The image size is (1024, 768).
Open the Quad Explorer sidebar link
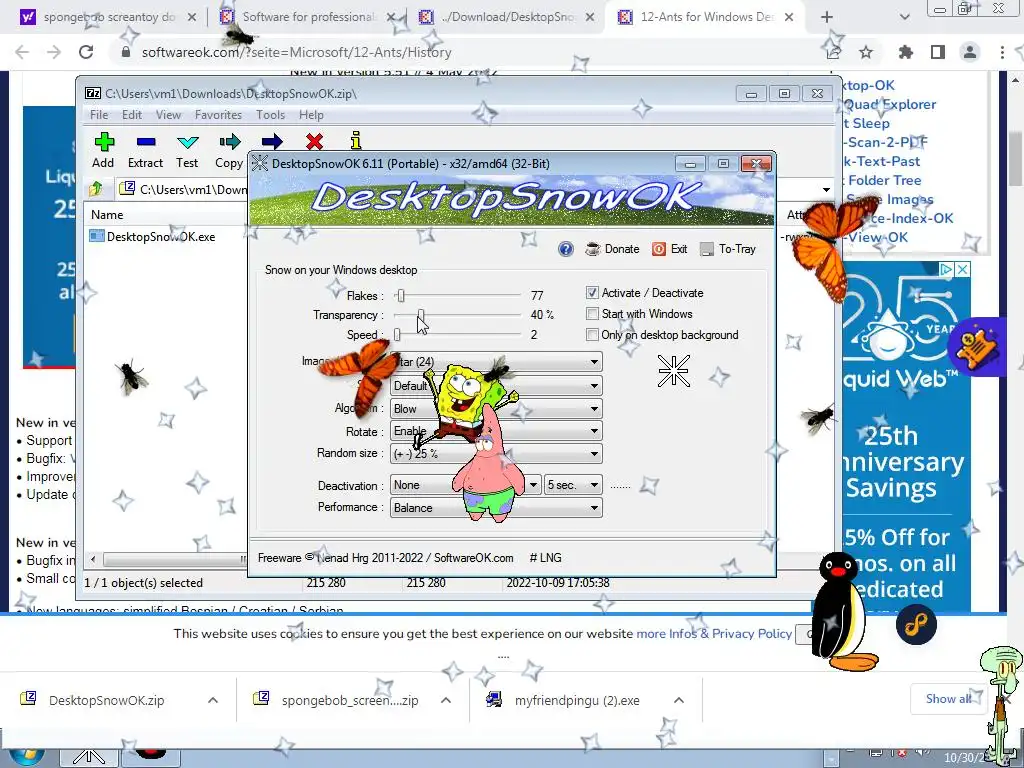point(890,104)
